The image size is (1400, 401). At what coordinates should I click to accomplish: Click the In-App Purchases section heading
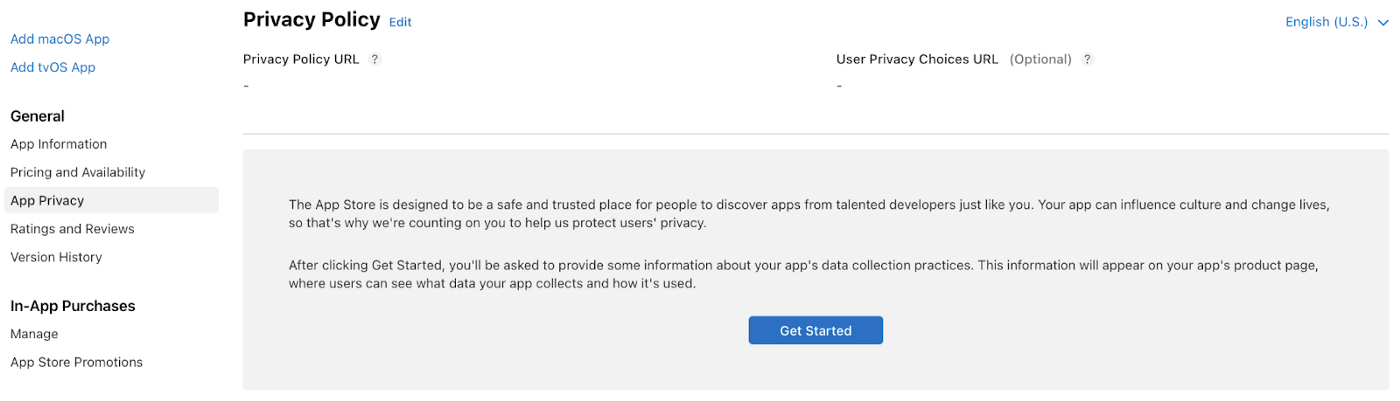tap(73, 306)
